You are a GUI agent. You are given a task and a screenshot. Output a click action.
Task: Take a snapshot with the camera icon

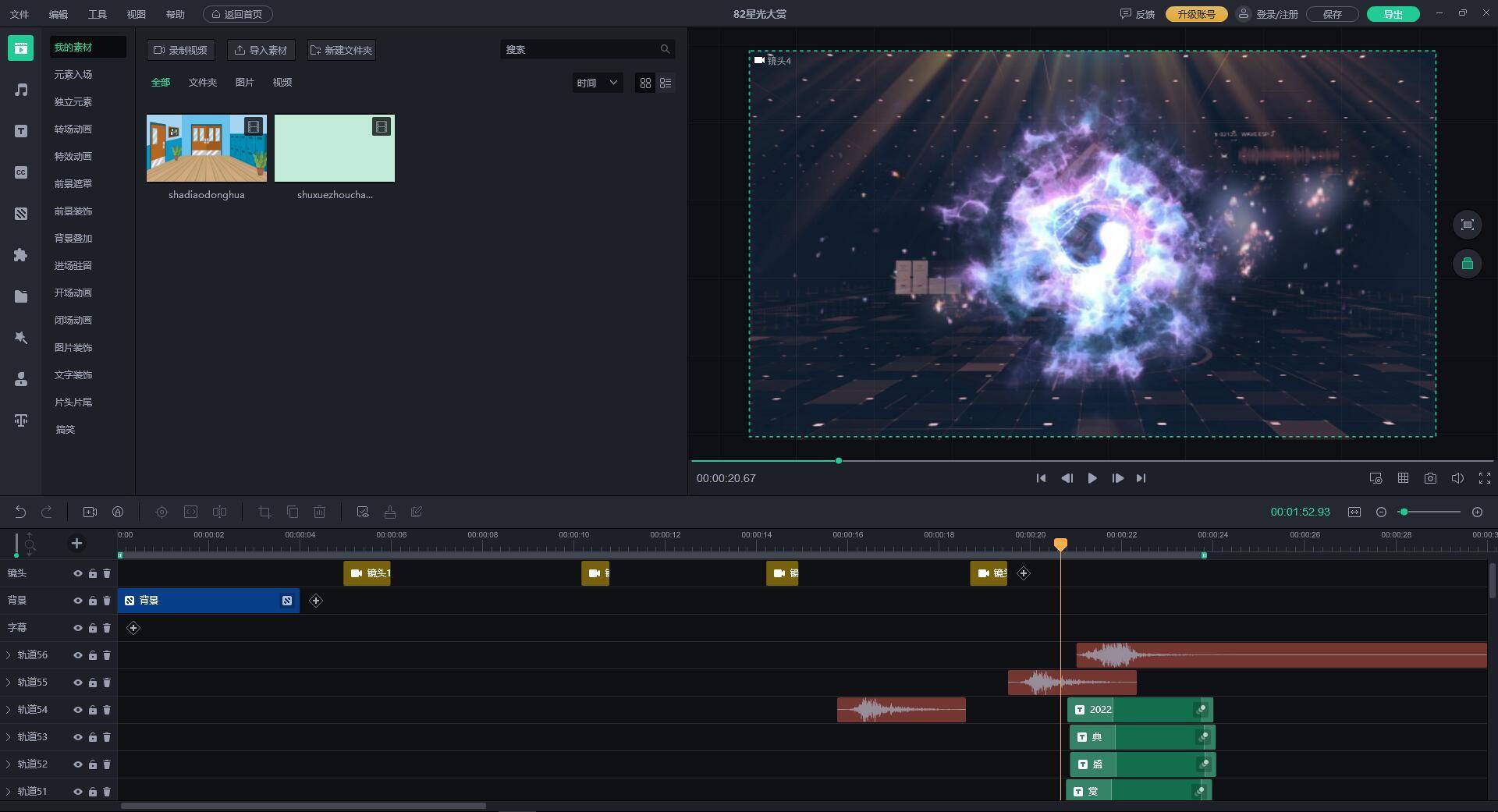1430,478
